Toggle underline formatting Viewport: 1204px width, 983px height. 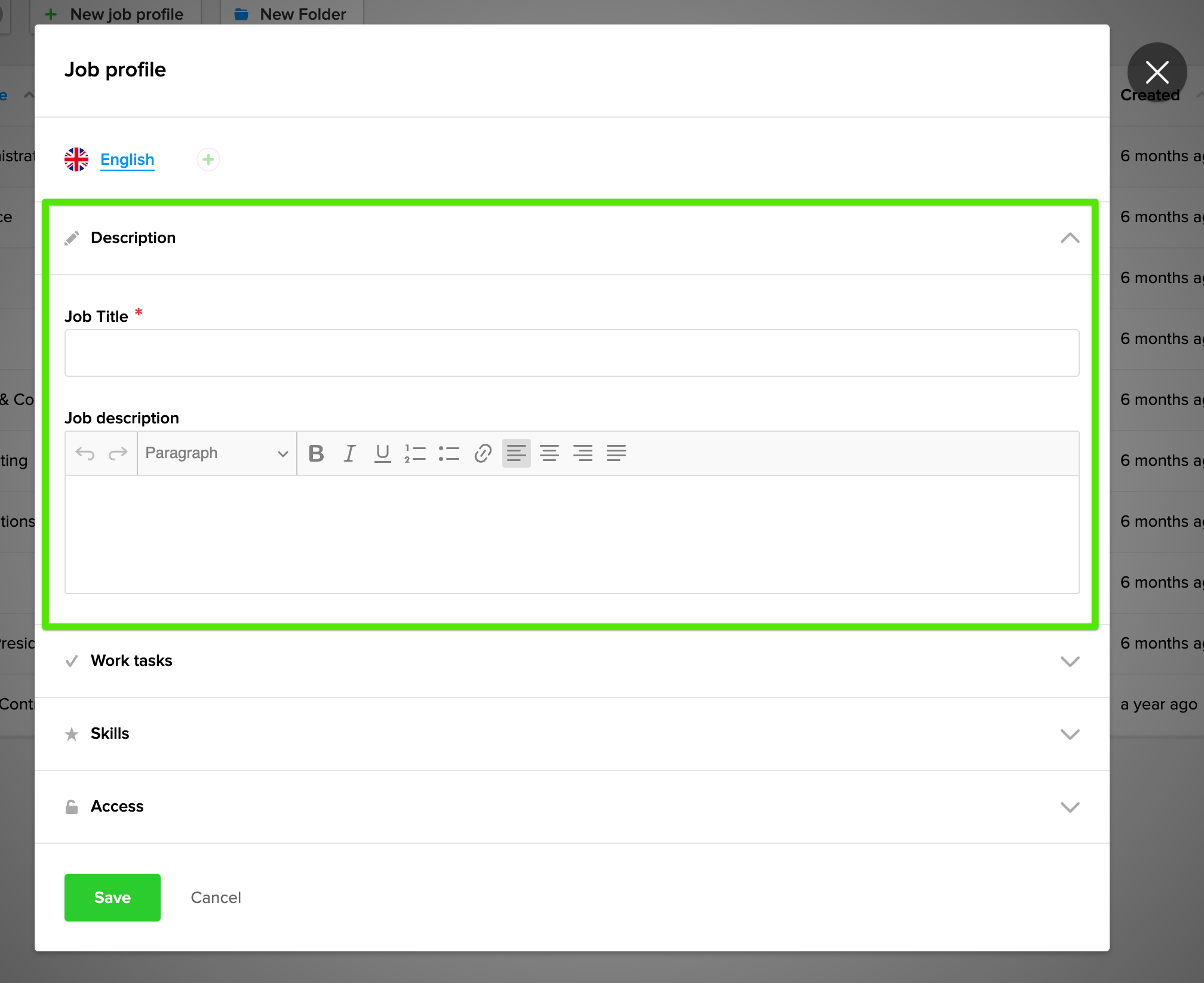(x=382, y=453)
